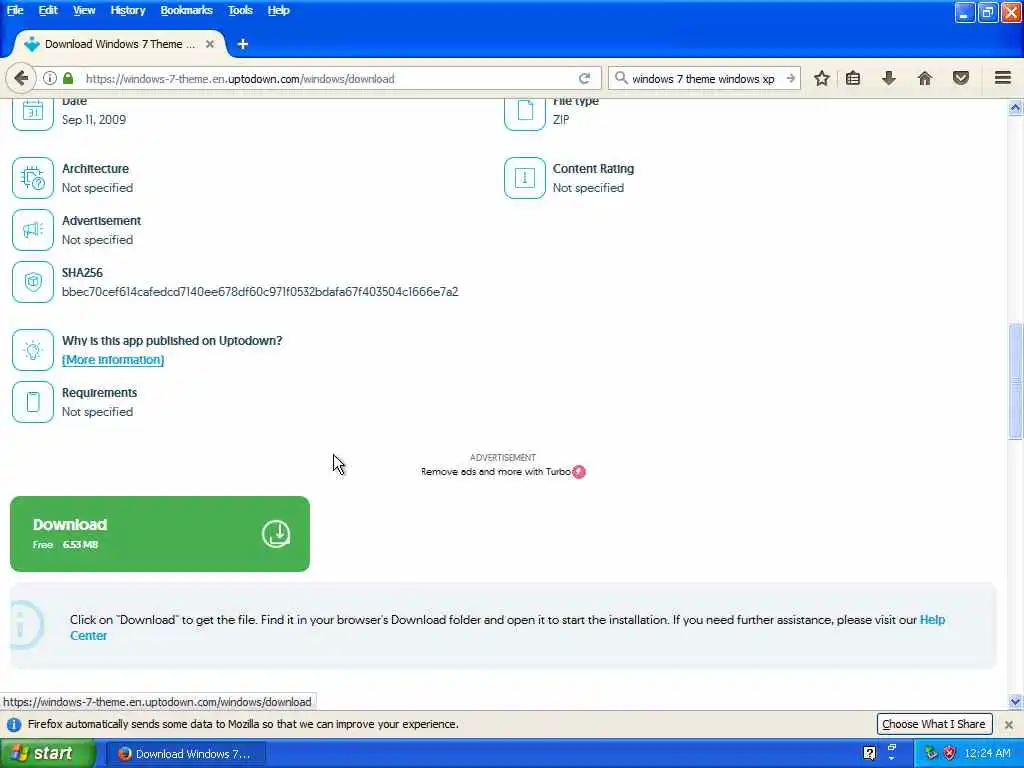The image size is (1024, 768).
Task: Click the Date calendar icon
Action: (x=33, y=113)
